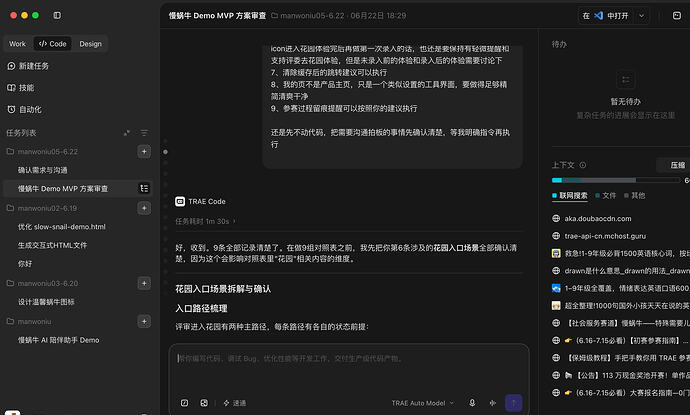Switch to the Work mode tab
The image size is (690, 415).
(x=17, y=44)
